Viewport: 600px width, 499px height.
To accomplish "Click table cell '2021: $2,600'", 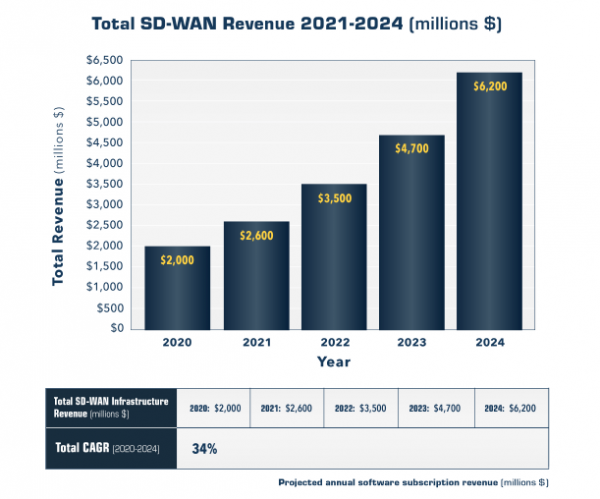I will [287, 408].
